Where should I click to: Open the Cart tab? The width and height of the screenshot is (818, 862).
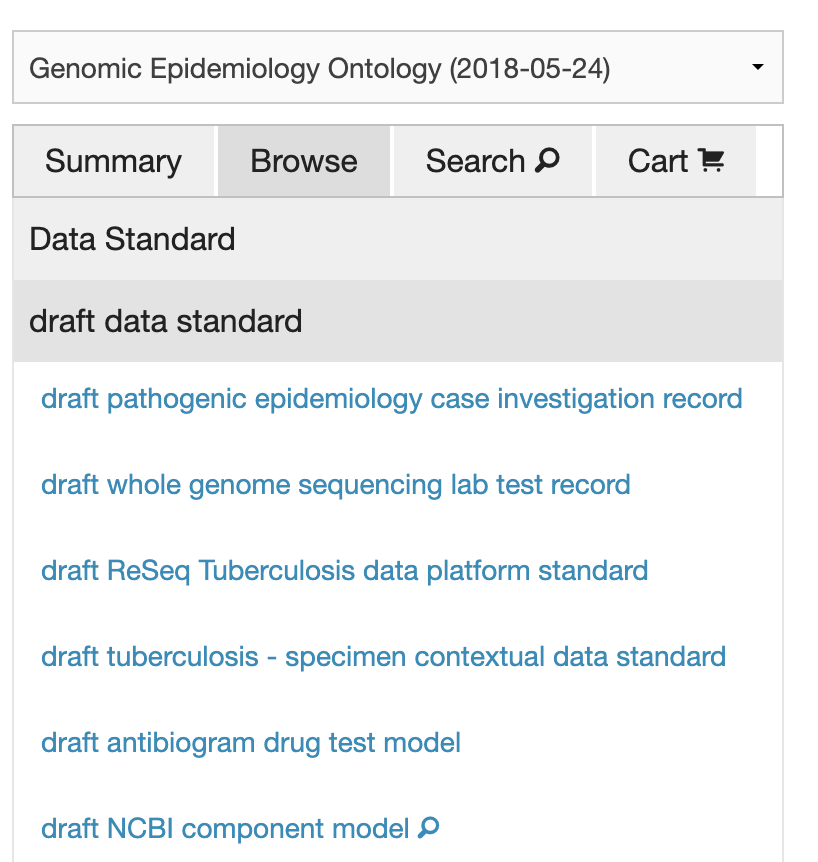[676, 160]
